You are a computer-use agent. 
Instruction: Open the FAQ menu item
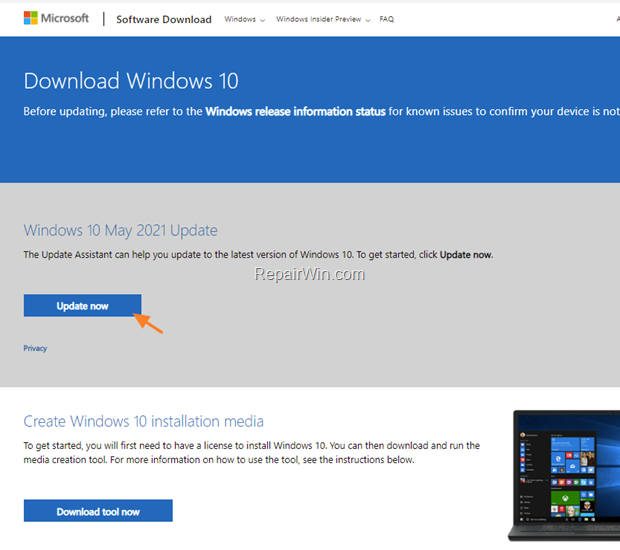coord(386,19)
